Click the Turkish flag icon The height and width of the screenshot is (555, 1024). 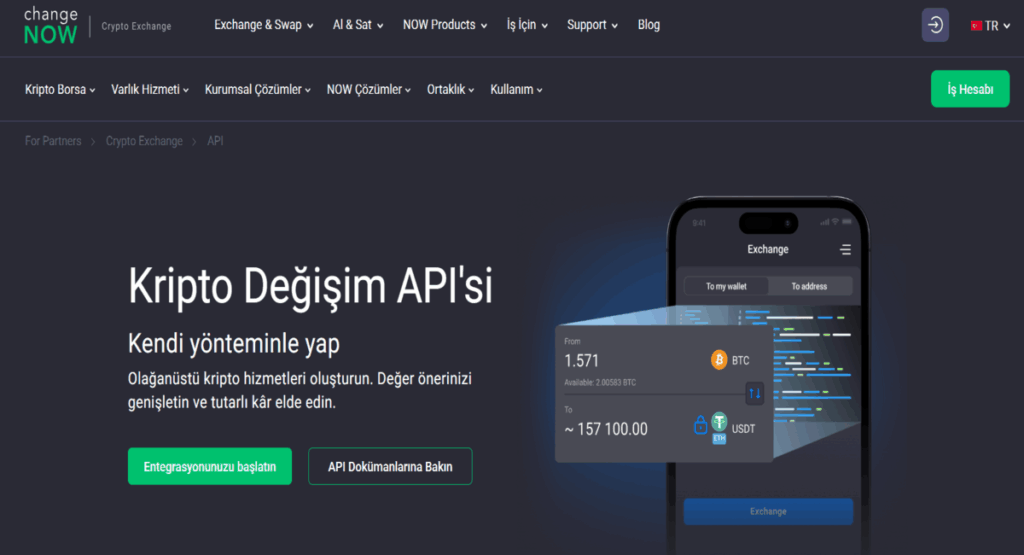[976, 26]
